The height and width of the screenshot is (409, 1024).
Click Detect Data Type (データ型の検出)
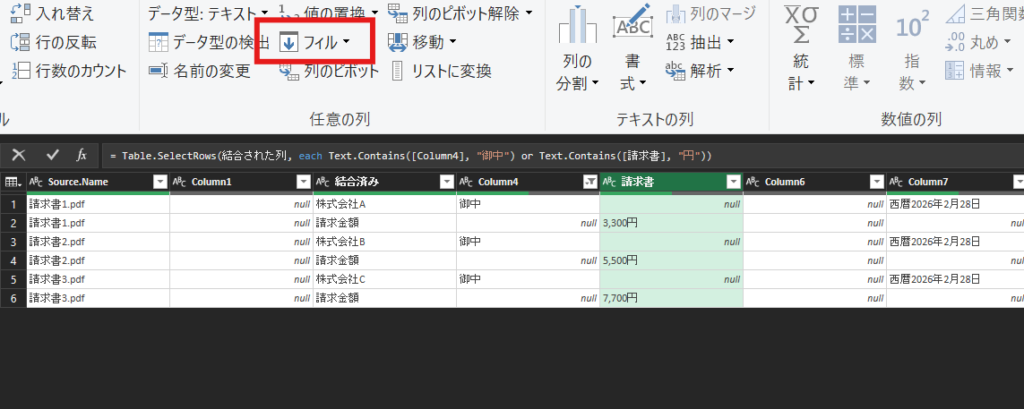[x=208, y=42]
